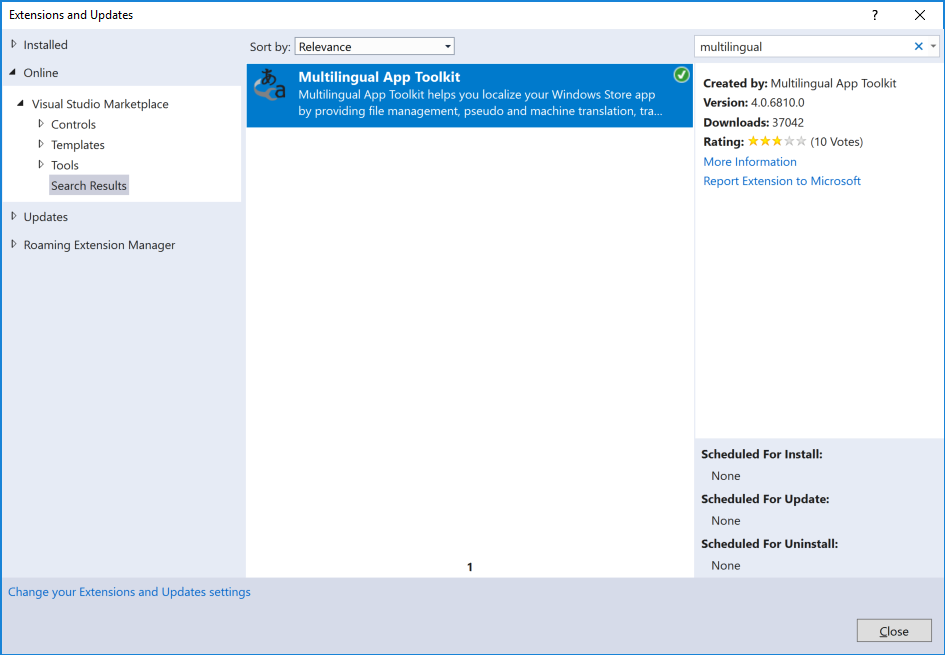Screen dimensions: 945x655
Task: Click the green installed checkmark icon
Action: pos(681,75)
